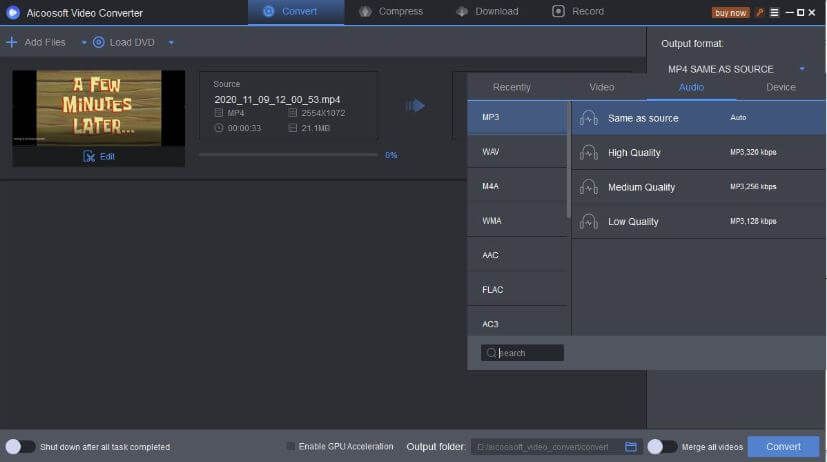Click the 2554X1072 resolution text
This screenshot has width=827, height=462.
tap(323, 113)
